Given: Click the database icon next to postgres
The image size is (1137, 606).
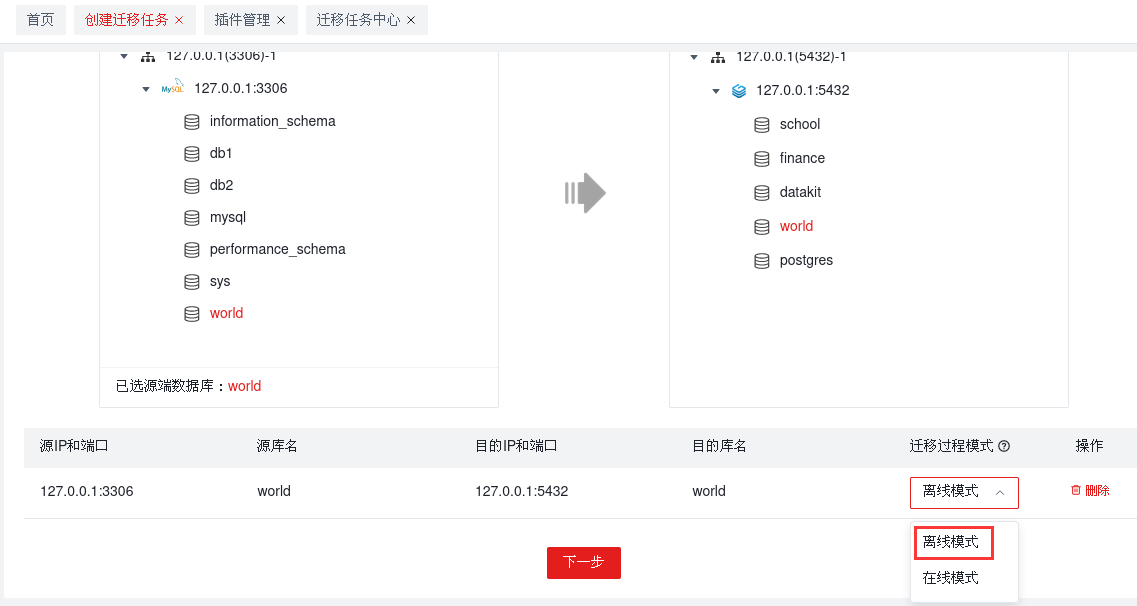Looking at the screenshot, I should click(x=762, y=260).
